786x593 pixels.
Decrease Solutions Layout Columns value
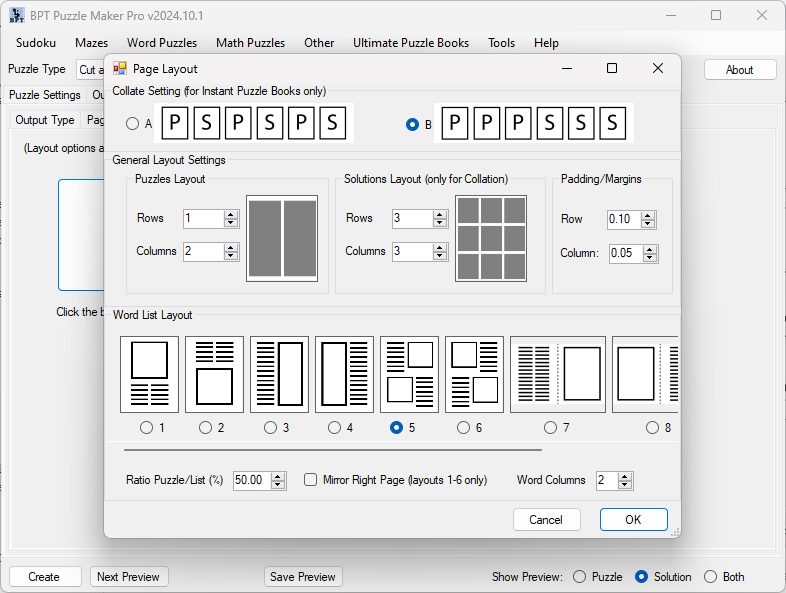[x=440, y=256]
